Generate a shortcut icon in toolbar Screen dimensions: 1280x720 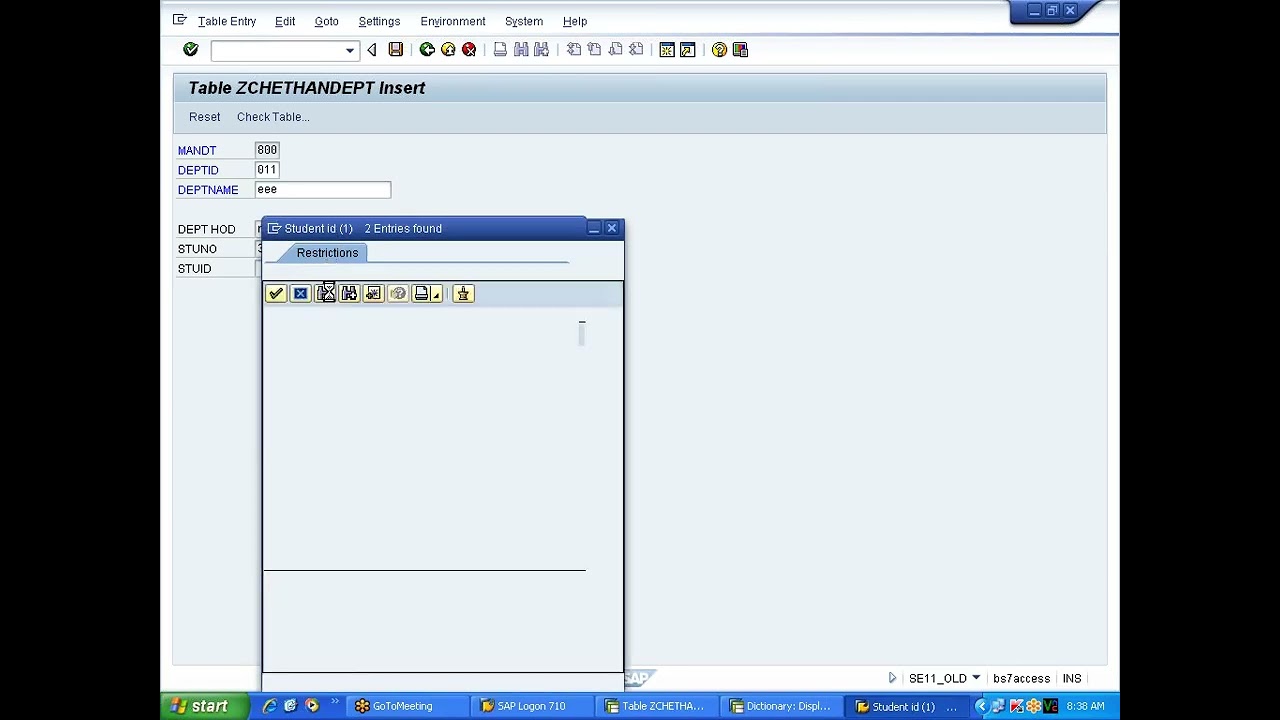click(688, 50)
